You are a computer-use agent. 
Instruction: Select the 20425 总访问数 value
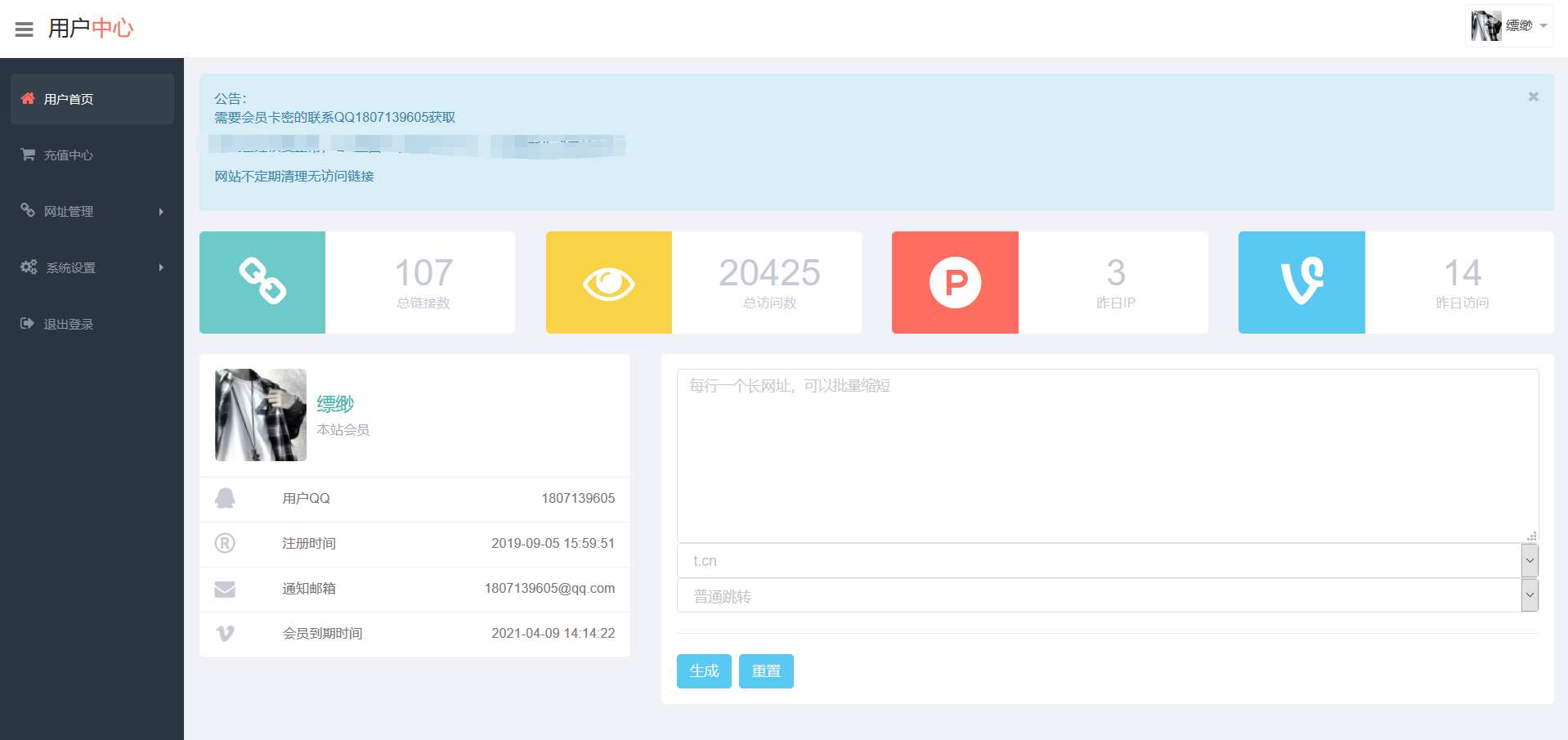[769, 272]
